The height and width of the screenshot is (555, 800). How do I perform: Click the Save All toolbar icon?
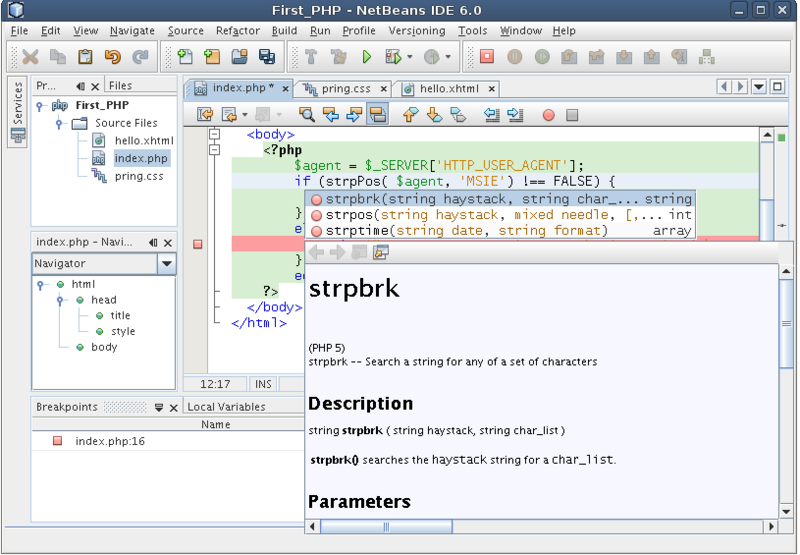tap(267, 57)
